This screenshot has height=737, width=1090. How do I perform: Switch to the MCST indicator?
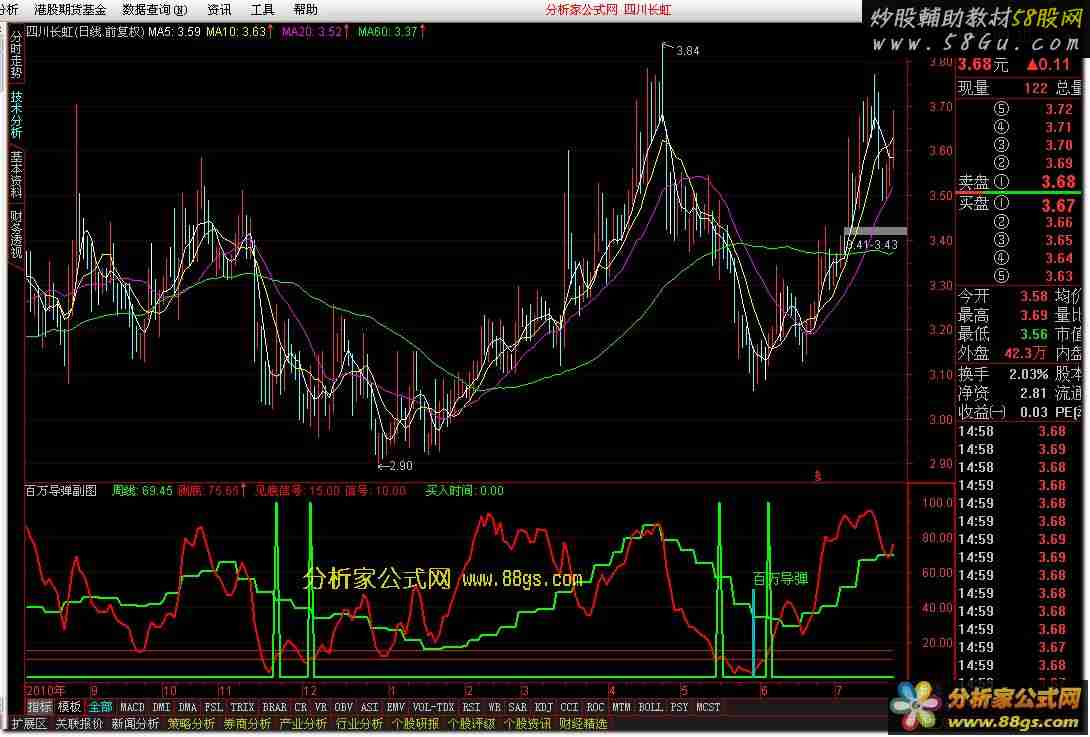tap(708, 707)
